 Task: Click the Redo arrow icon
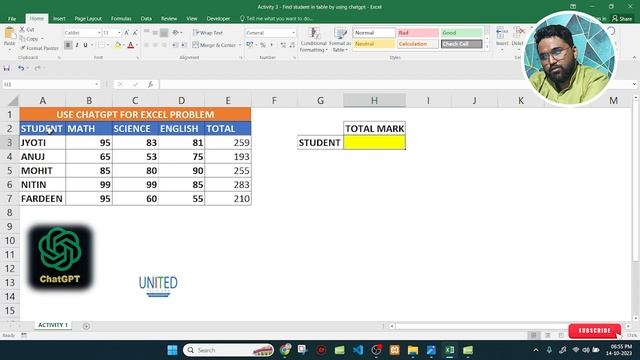tap(37, 68)
